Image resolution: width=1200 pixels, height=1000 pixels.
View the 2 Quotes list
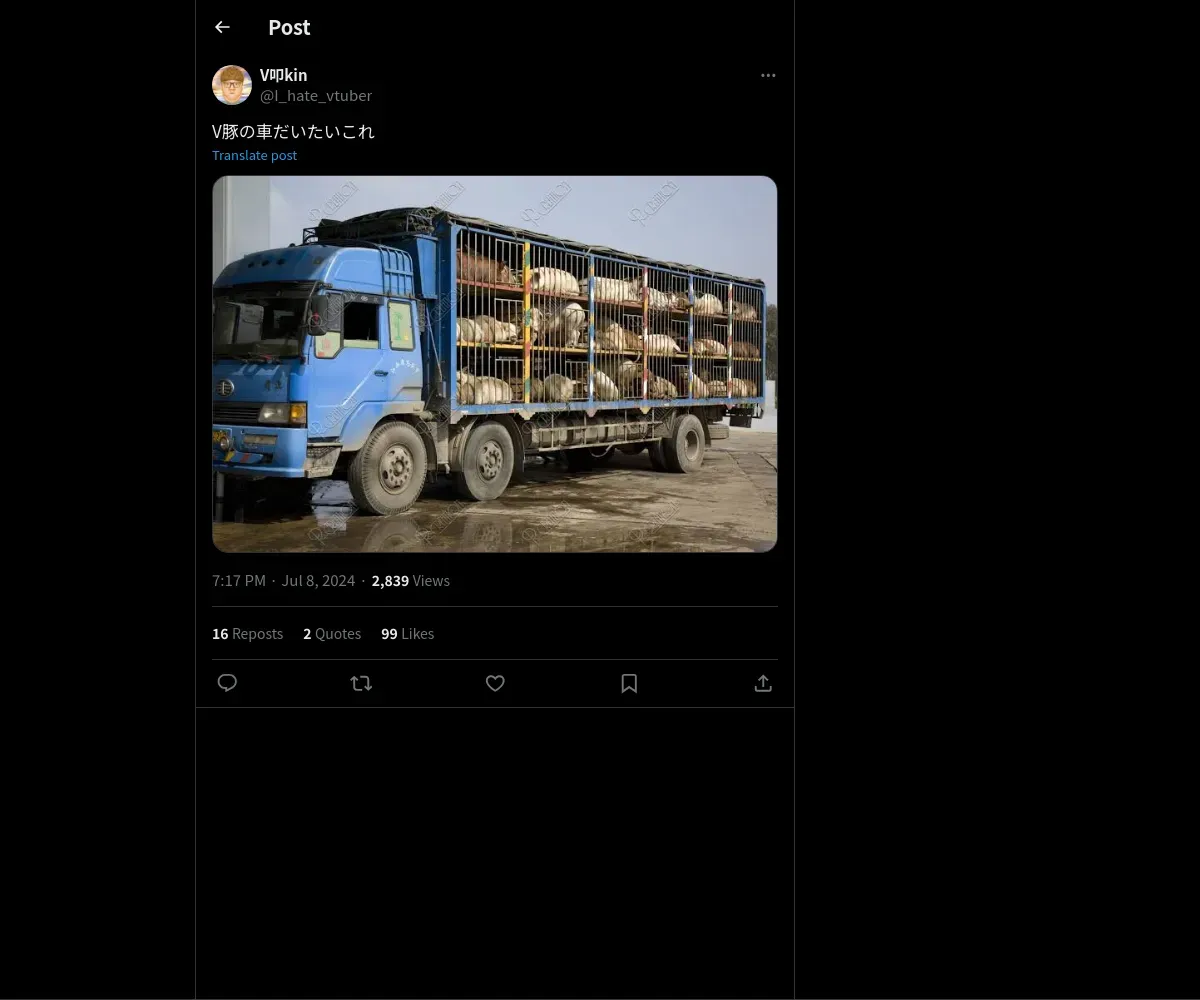click(332, 634)
